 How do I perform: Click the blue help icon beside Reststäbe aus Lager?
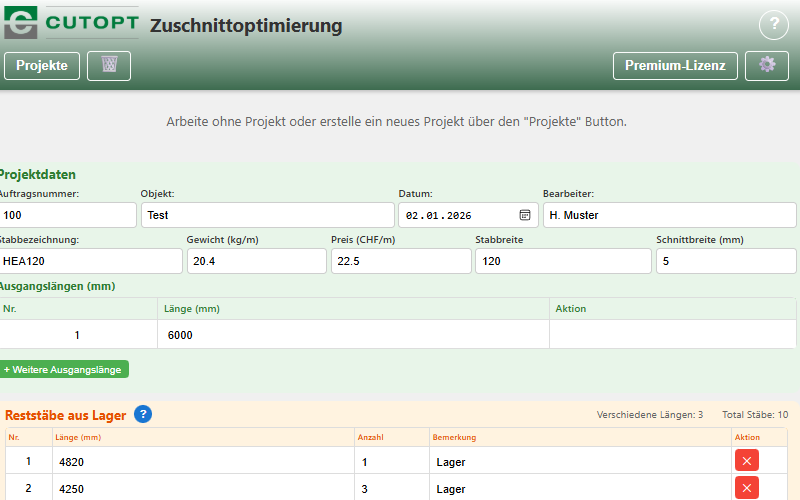[143, 414]
